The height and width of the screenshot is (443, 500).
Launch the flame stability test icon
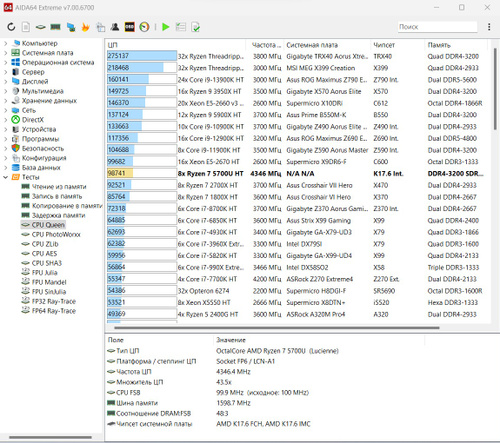click(x=85, y=27)
